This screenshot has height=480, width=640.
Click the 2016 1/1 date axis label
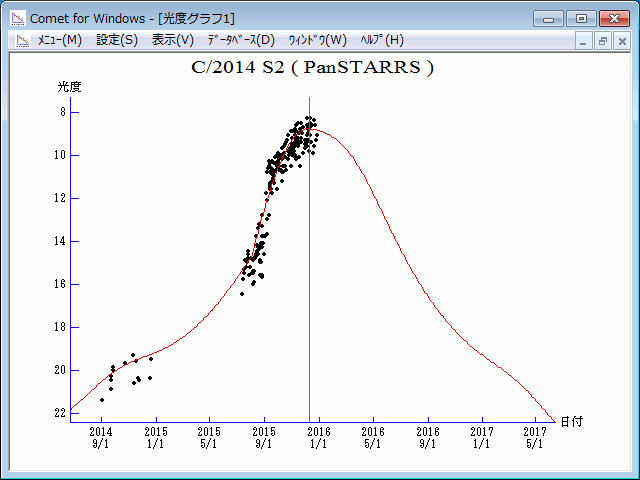coord(319,438)
